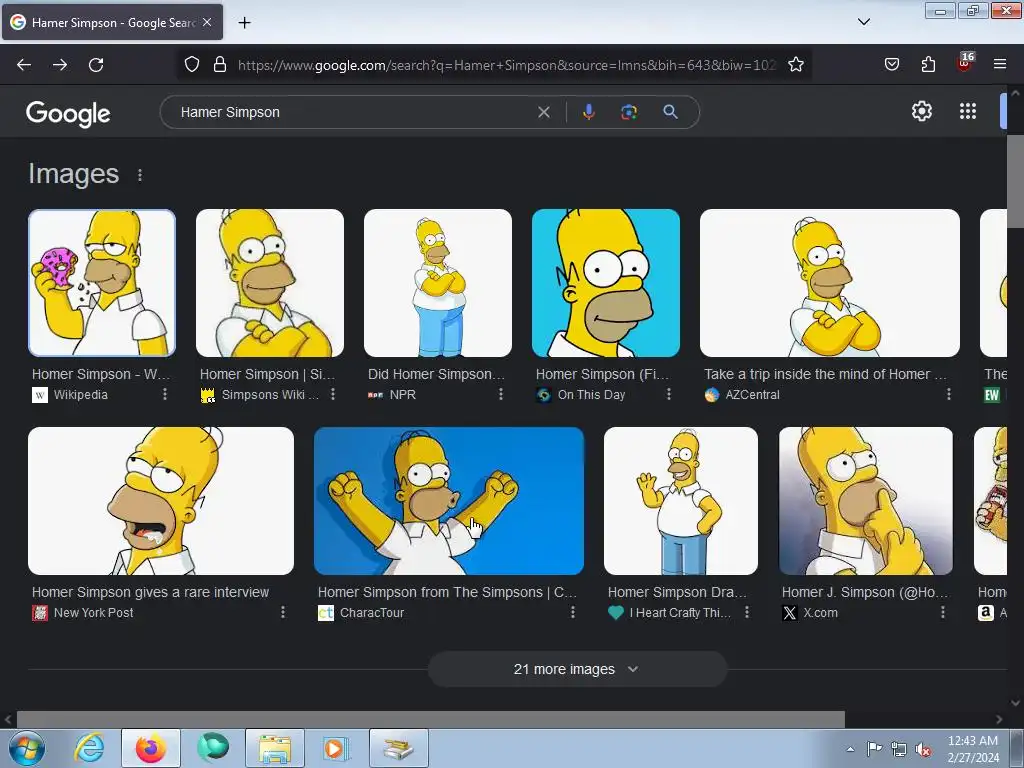Click the horizontal scrollbar right arrow
This screenshot has width=1024, height=768.
click(999, 720)
